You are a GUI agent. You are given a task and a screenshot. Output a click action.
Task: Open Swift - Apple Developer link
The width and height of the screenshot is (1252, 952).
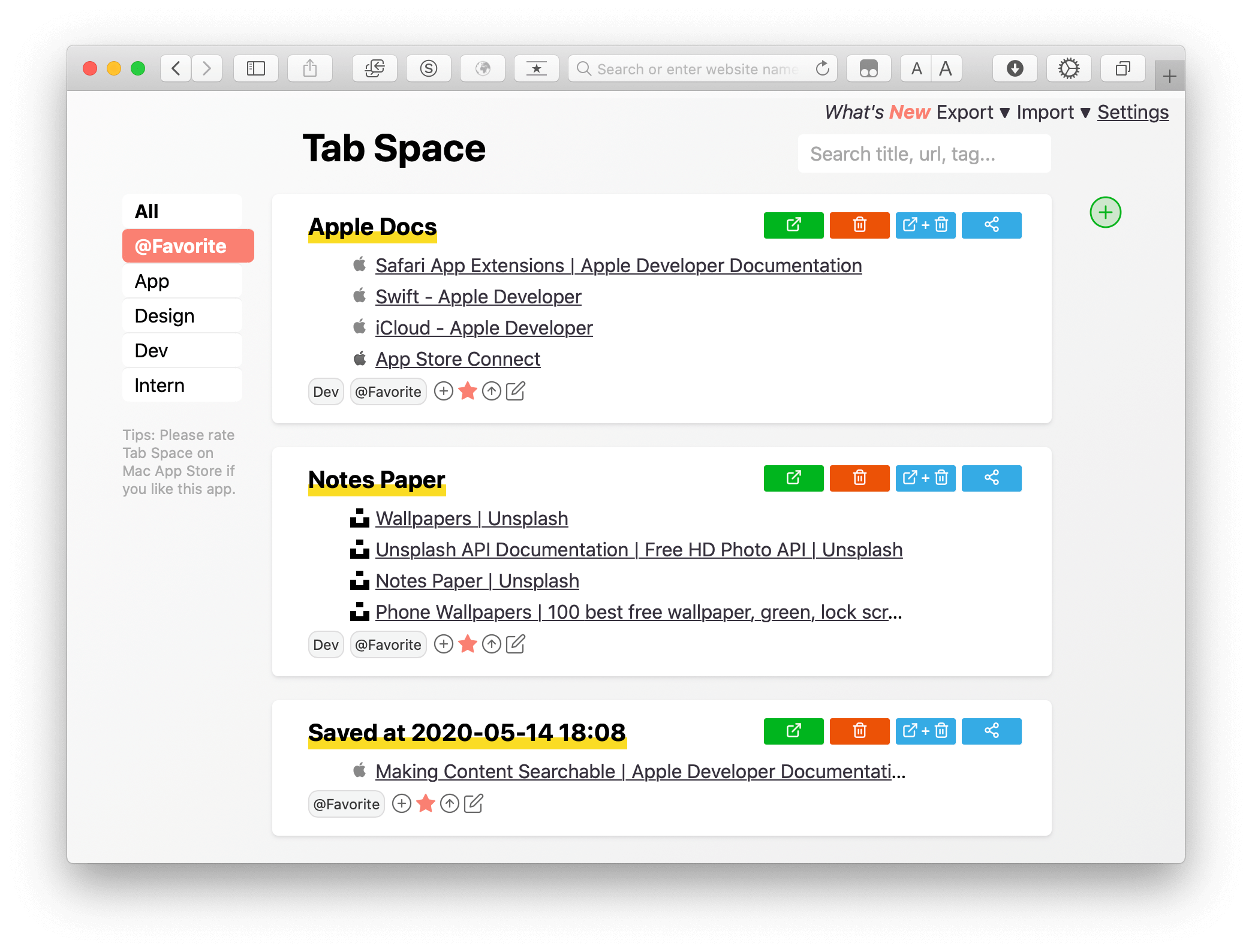478,297
